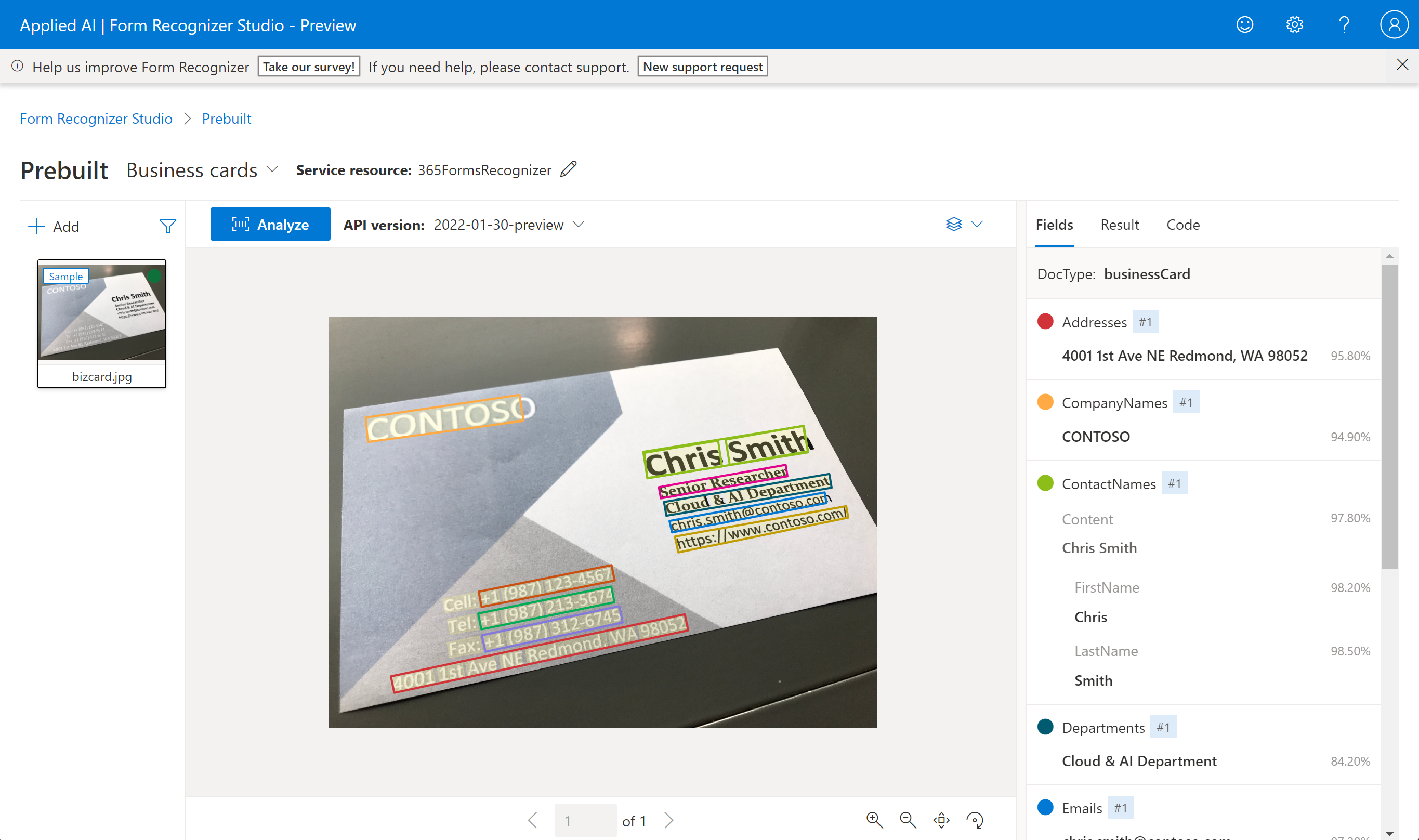Switch to the Fields tab
The image size is (1419, 840).
[1054, 225]
